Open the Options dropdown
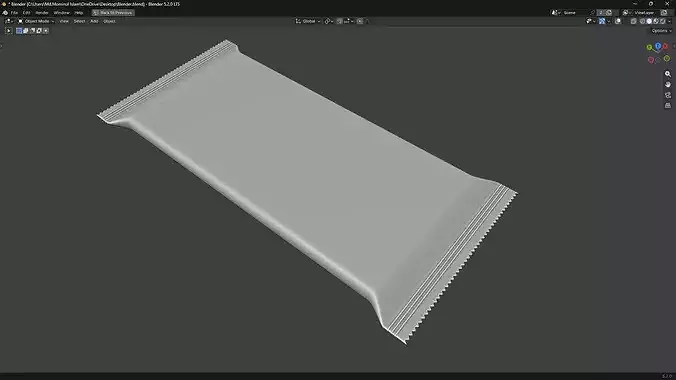 [662, 31]
